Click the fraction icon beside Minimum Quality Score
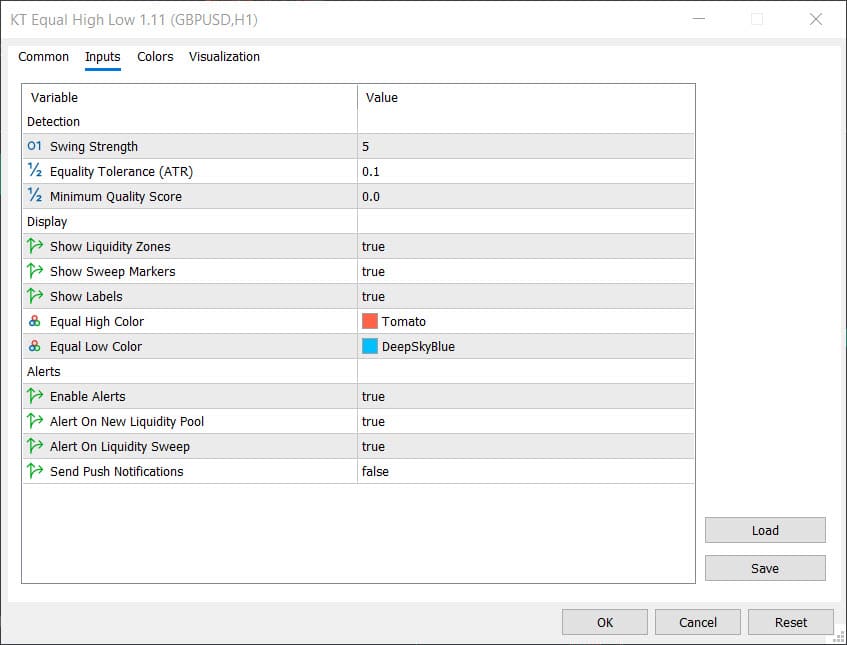 tap(35, 196)
